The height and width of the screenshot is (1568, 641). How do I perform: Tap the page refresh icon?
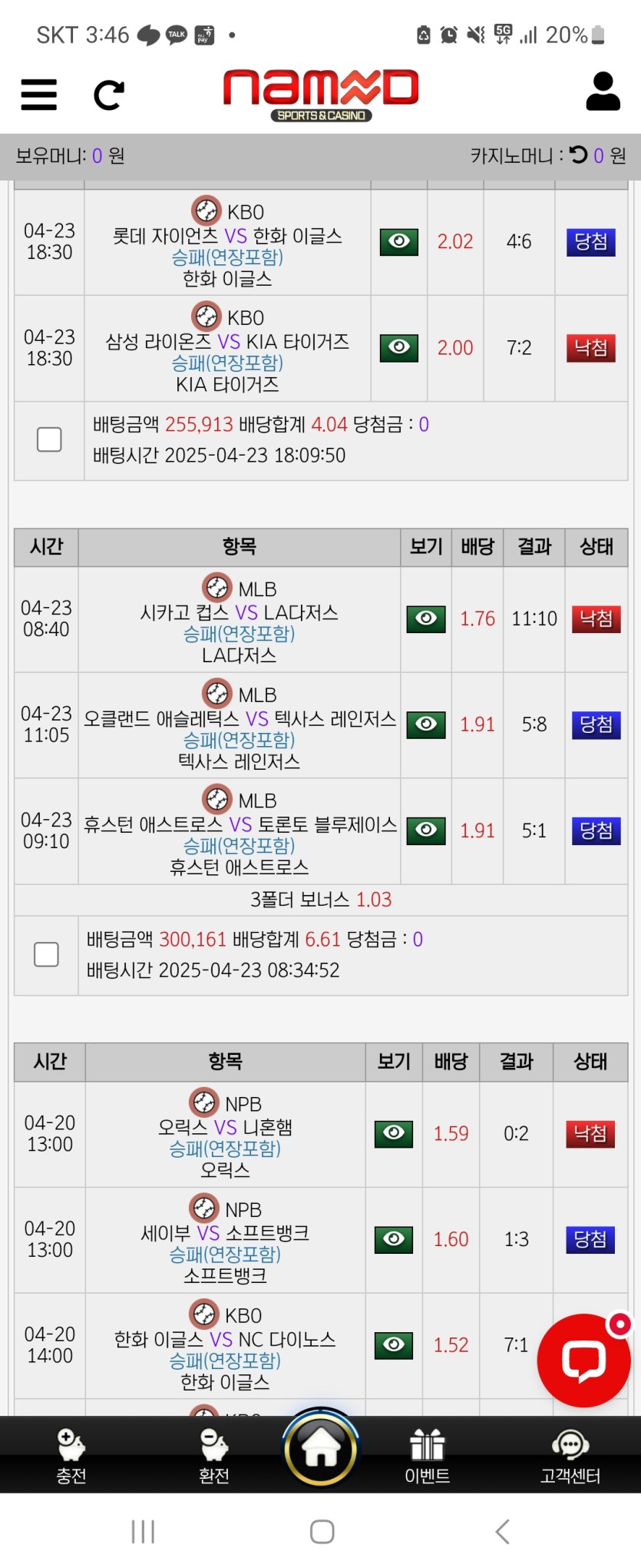[x=108, y=95]
